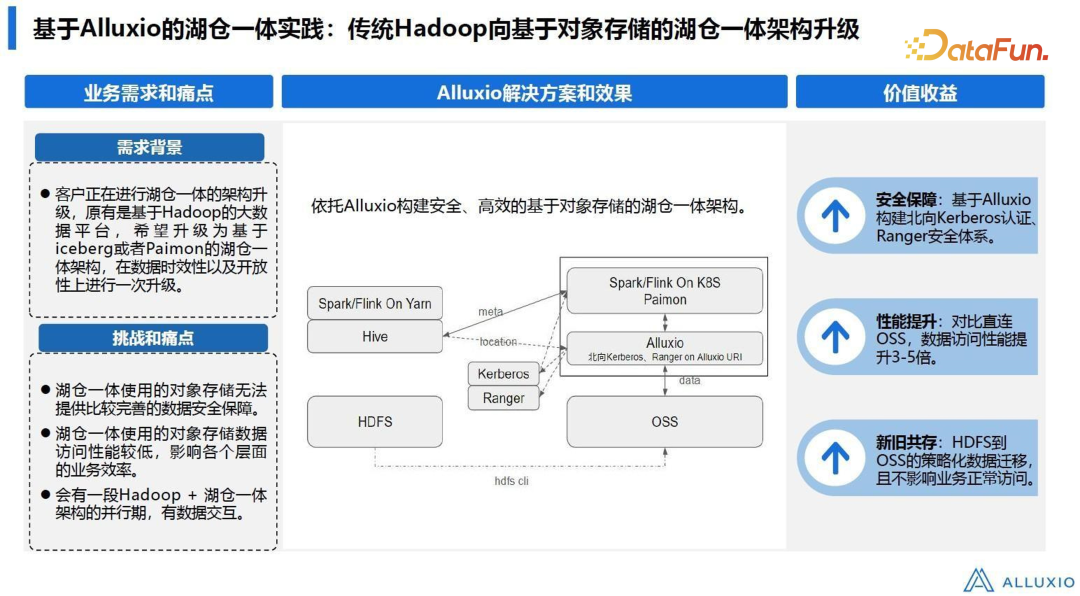Image resolution: width=1080 pixels, height=596 pixels.
Task: Click the HDFS box in diagram
Action: click(375, 422)
